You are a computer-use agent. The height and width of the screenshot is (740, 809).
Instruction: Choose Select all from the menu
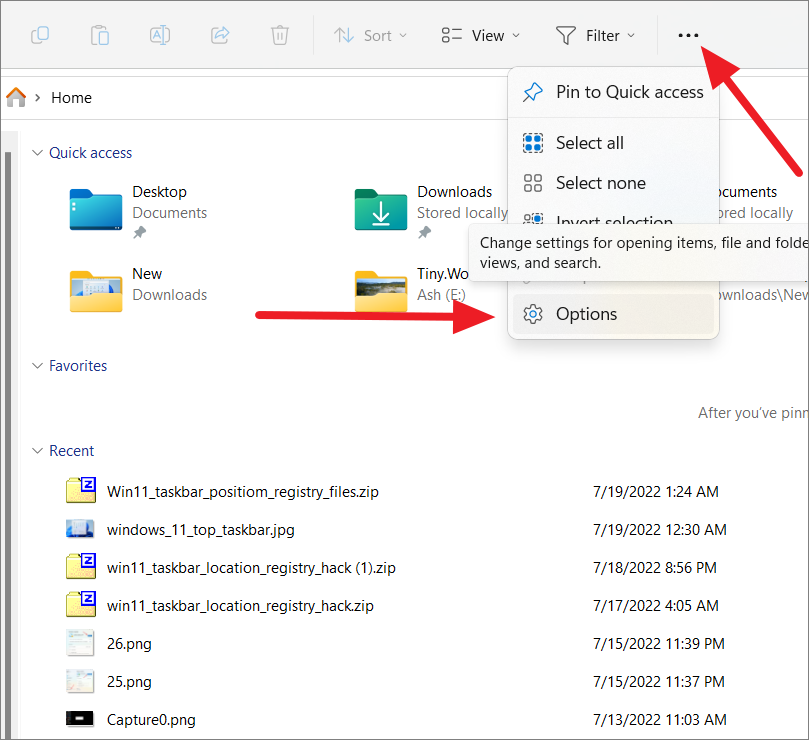click(588, 142)
